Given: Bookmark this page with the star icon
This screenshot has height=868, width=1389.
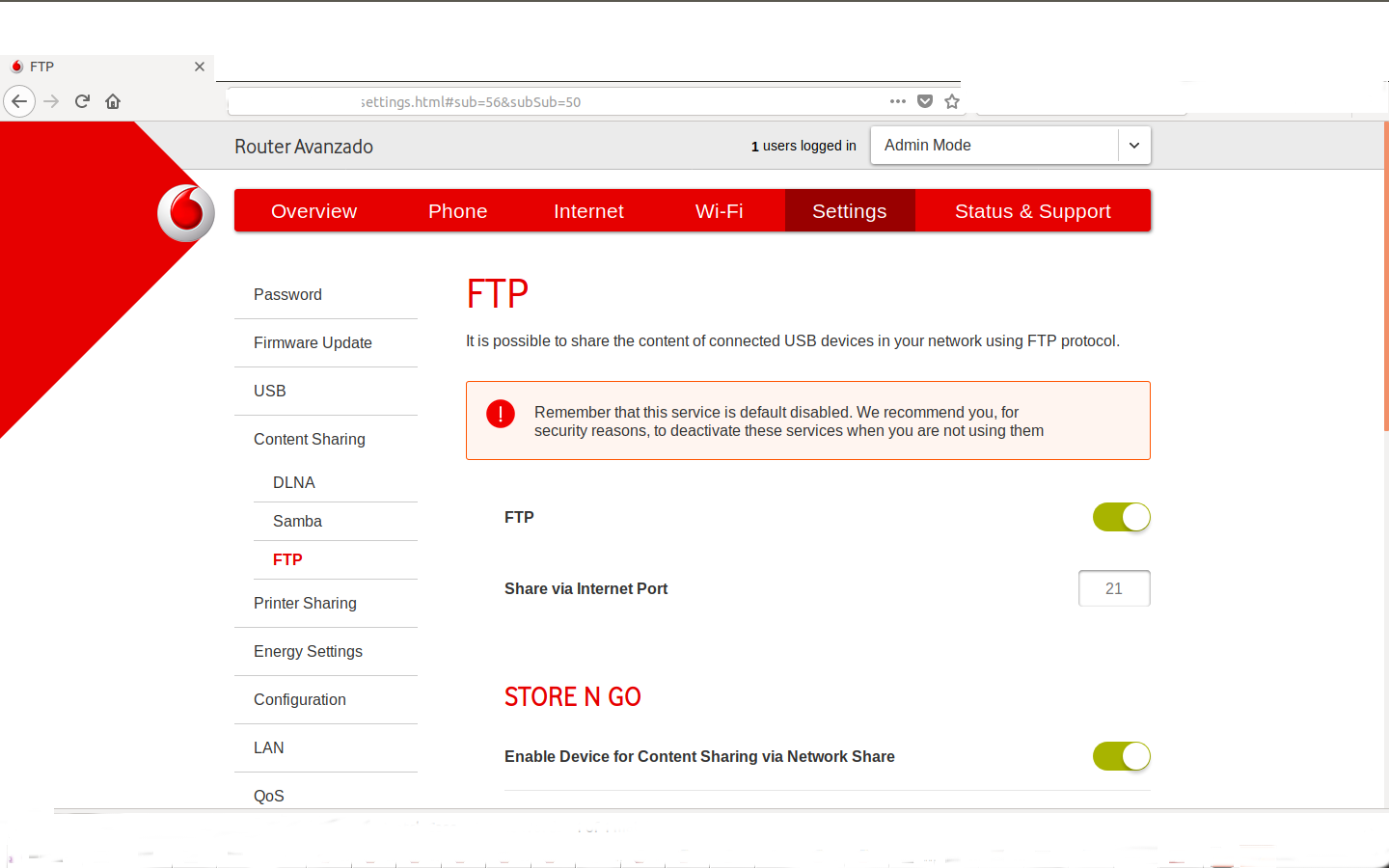Looking at the screenshot, I should tap(952, 101).
